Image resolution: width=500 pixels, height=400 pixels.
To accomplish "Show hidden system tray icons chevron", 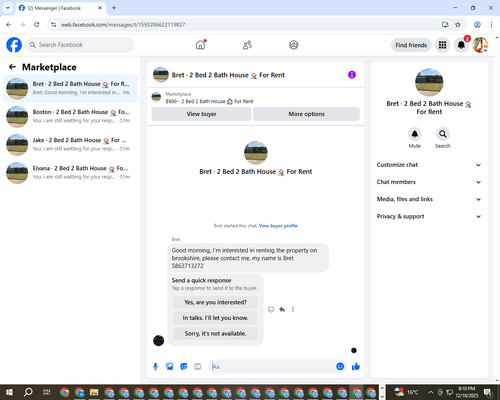I will pyautogui.click(x=431, y=392).
